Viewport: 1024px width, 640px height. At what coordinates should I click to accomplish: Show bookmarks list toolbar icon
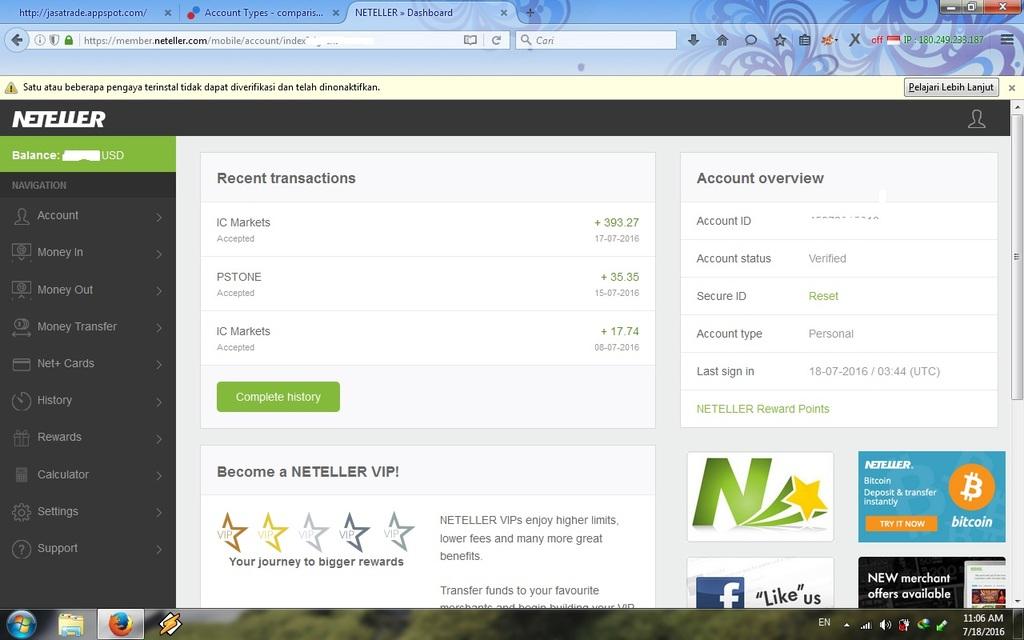[805, 40]
